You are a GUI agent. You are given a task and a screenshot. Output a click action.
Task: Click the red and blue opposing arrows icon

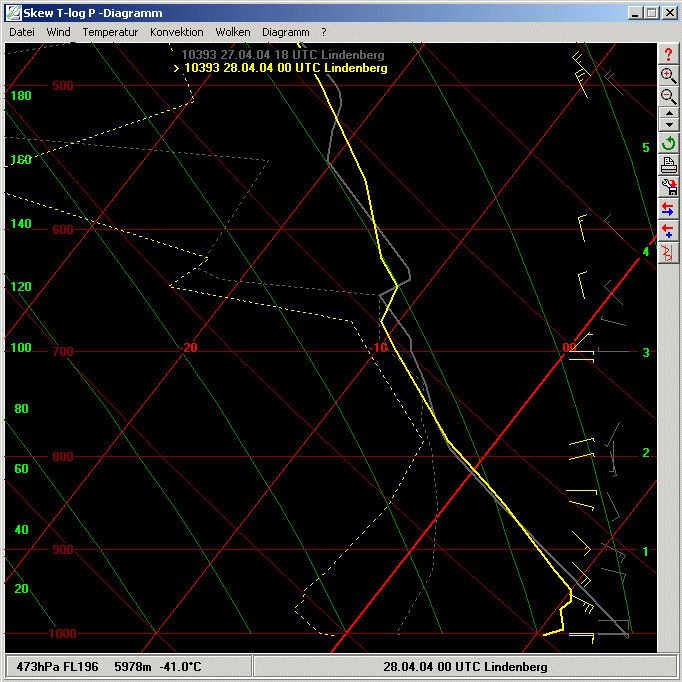pos(669,209)
